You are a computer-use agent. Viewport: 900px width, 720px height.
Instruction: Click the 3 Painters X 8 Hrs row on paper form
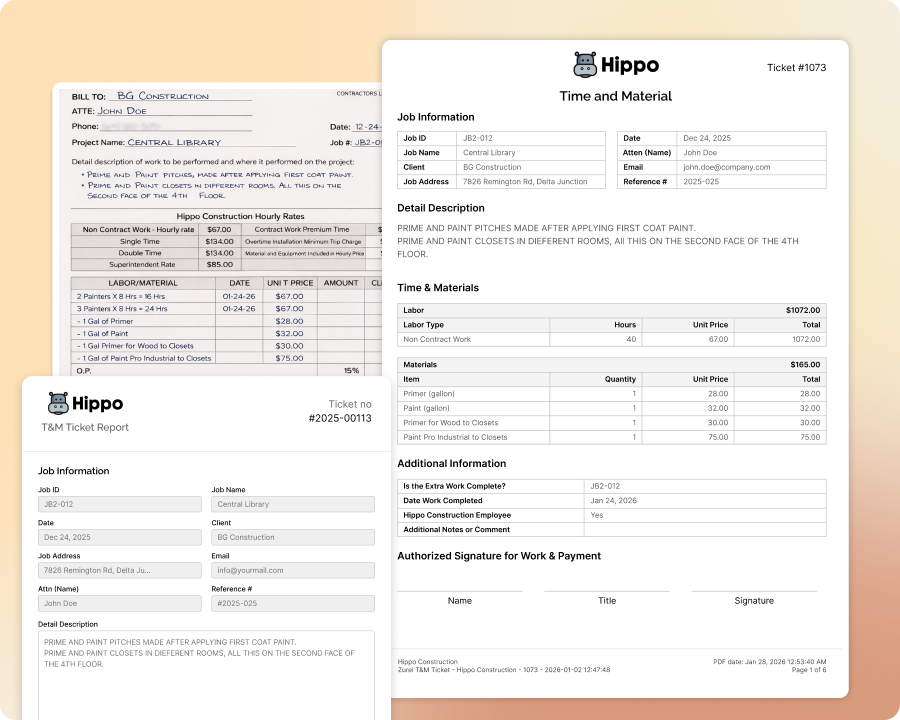pyautogui.click(x=226, y=309)
